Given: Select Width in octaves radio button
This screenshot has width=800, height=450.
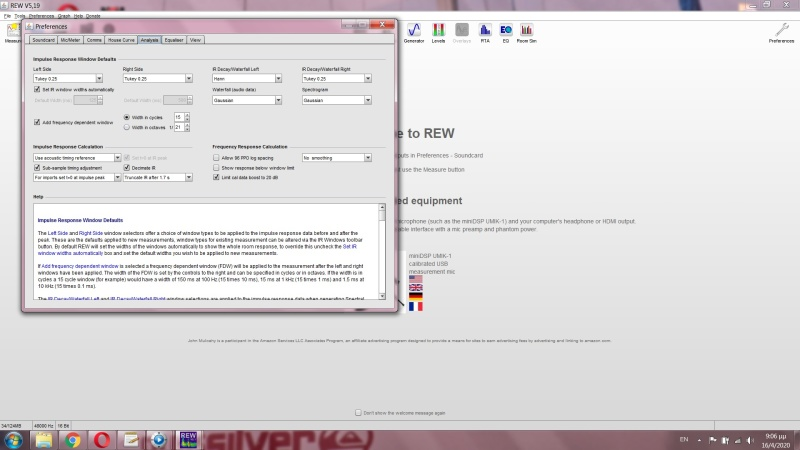Looking at the screenshot, I should click(127, 127).
